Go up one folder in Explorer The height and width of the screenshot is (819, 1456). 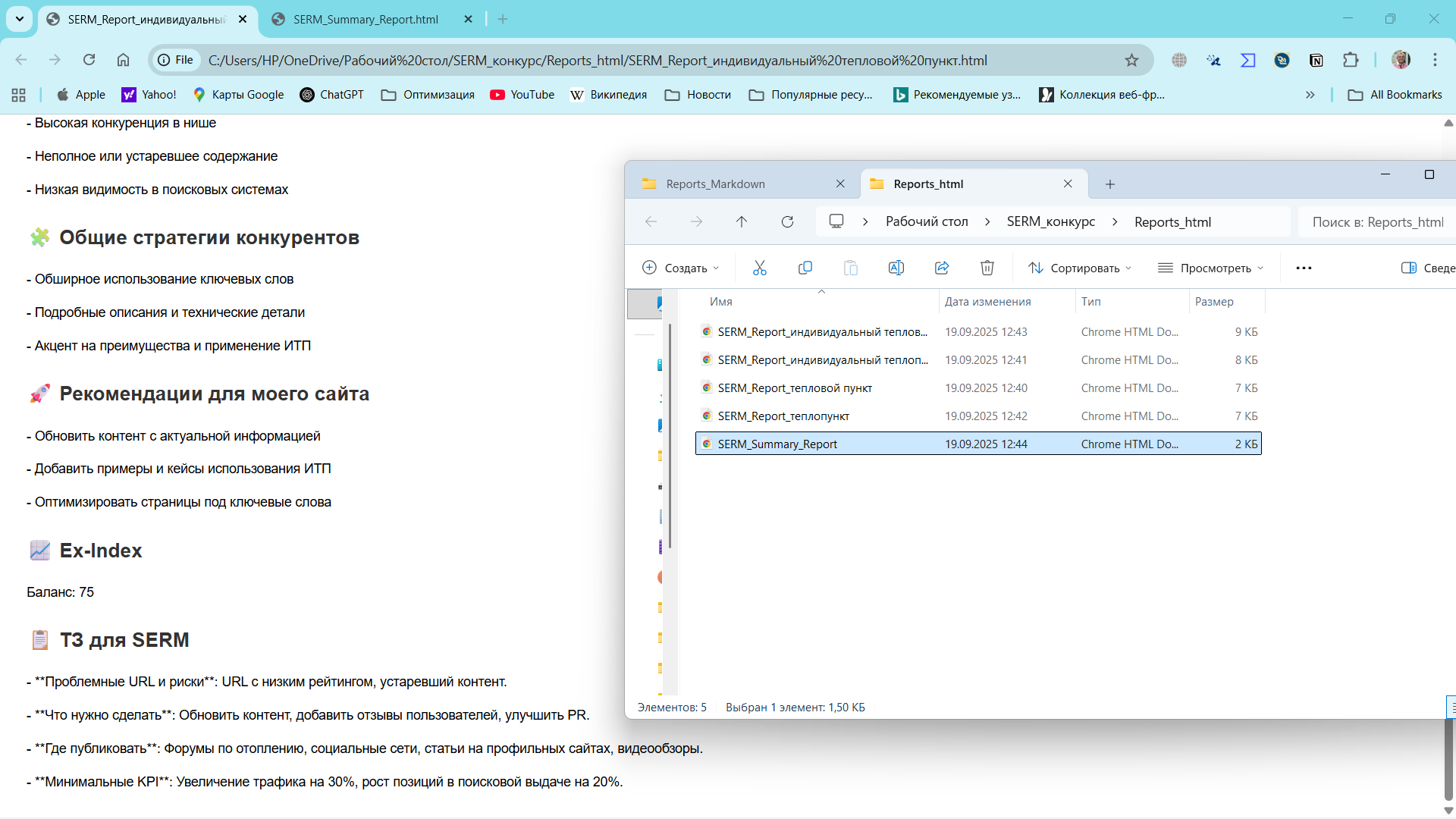tap(742, 221)
